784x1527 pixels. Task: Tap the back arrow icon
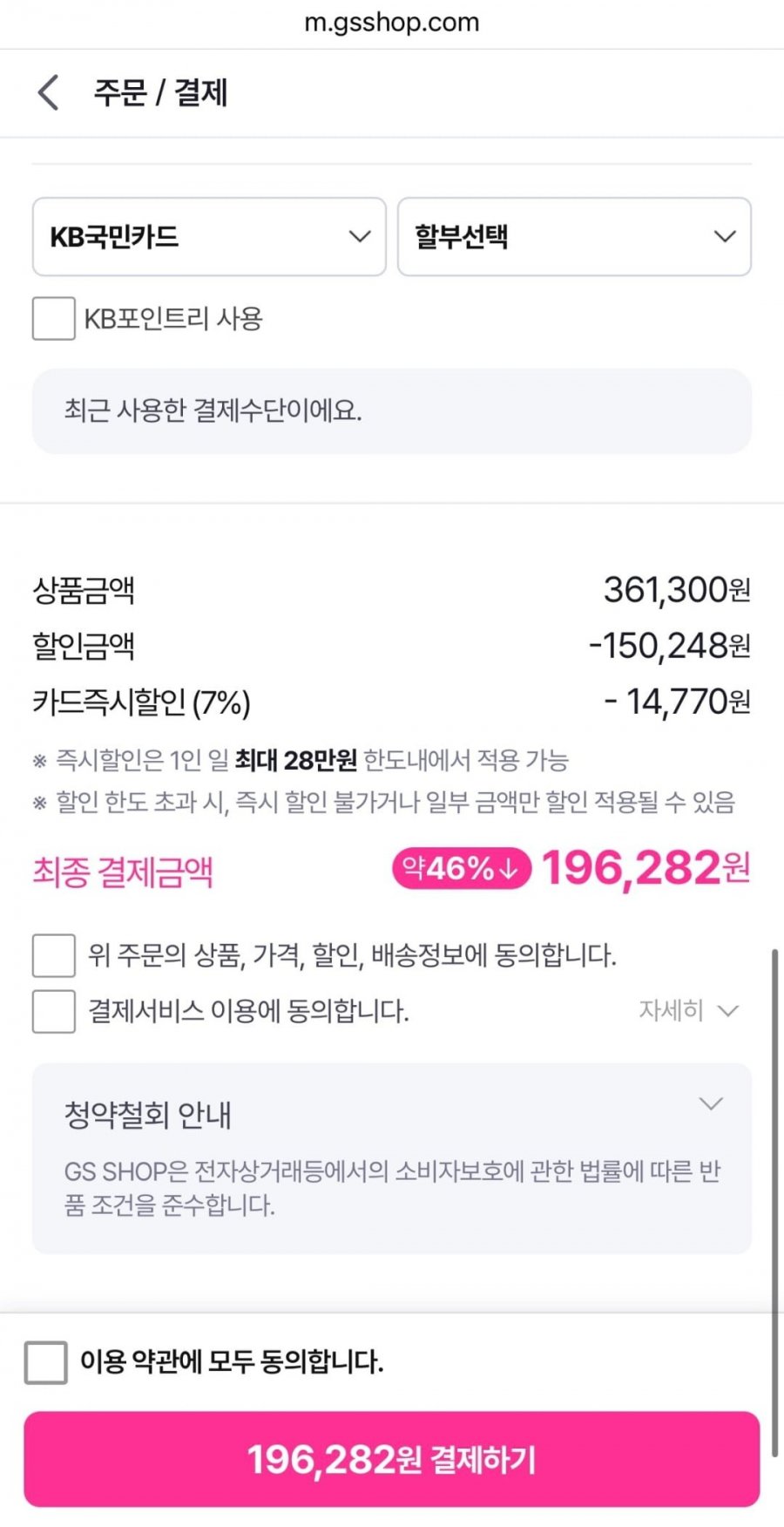tap(49, 92)
